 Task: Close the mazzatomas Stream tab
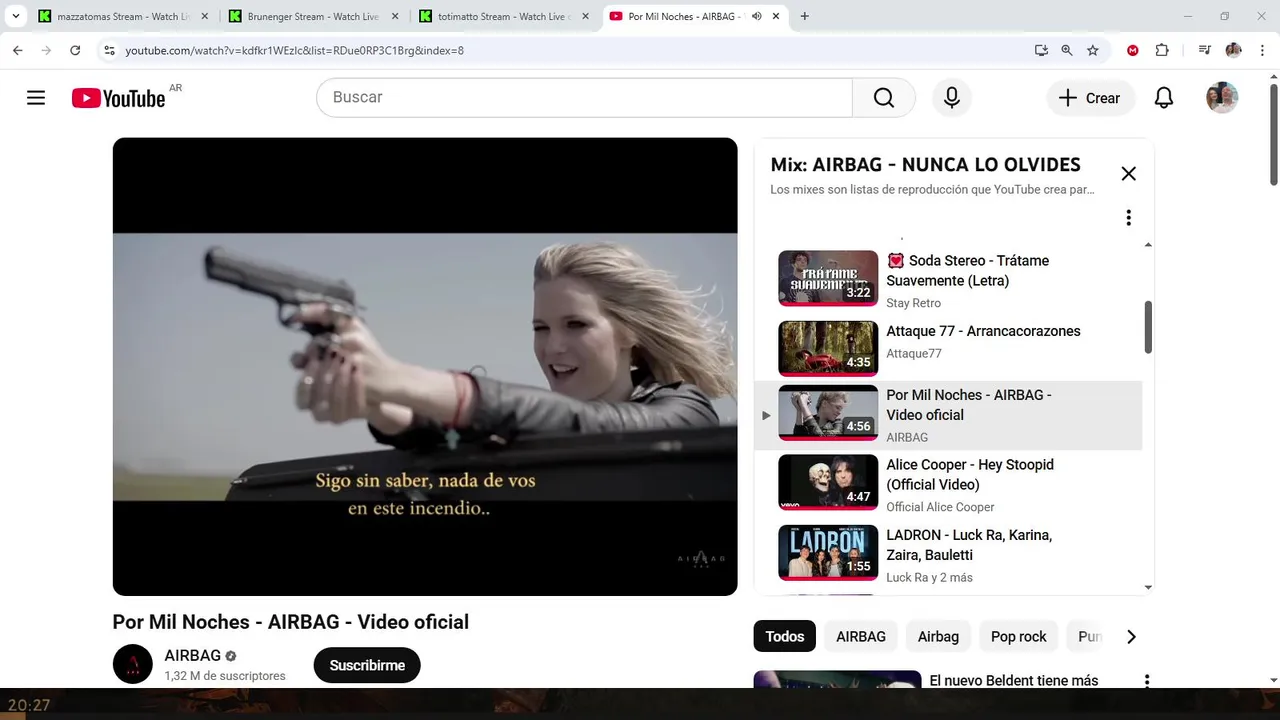203,16
